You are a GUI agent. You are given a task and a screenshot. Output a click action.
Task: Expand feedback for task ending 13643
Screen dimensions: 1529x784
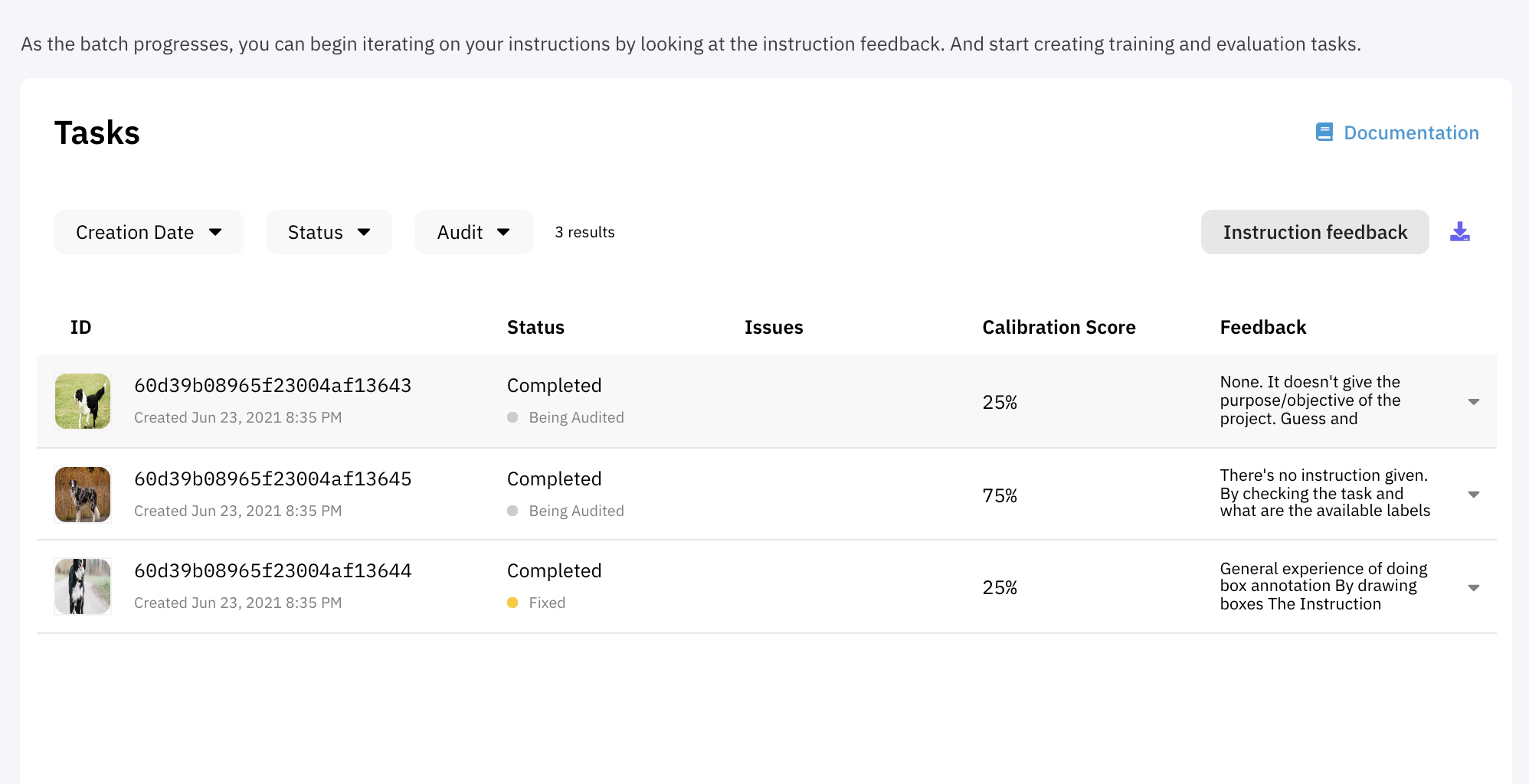(x=1473, y=402)
